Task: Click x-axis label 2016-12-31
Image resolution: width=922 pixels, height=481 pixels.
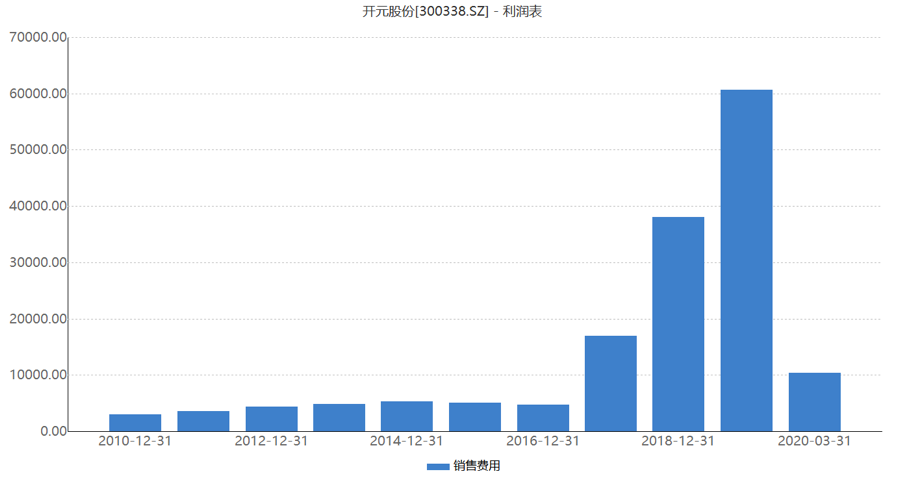Action: (543, 441)
